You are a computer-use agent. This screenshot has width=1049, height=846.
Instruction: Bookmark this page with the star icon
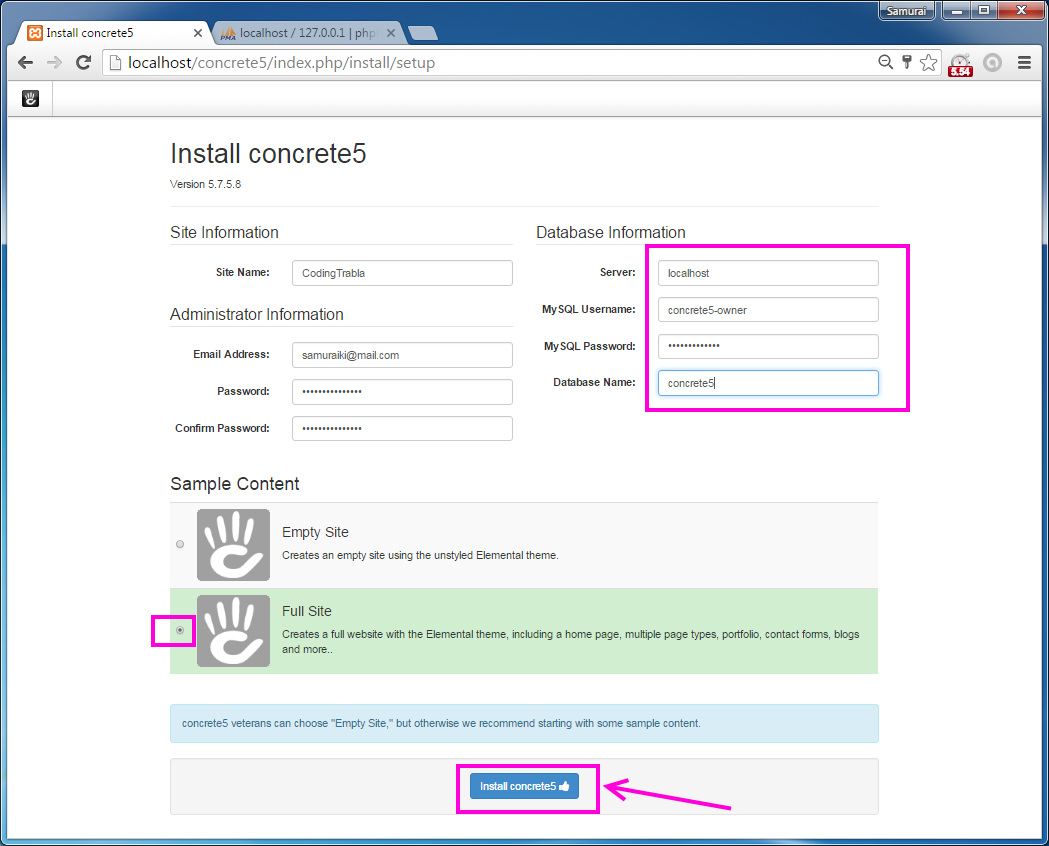(x=929, y=62)
